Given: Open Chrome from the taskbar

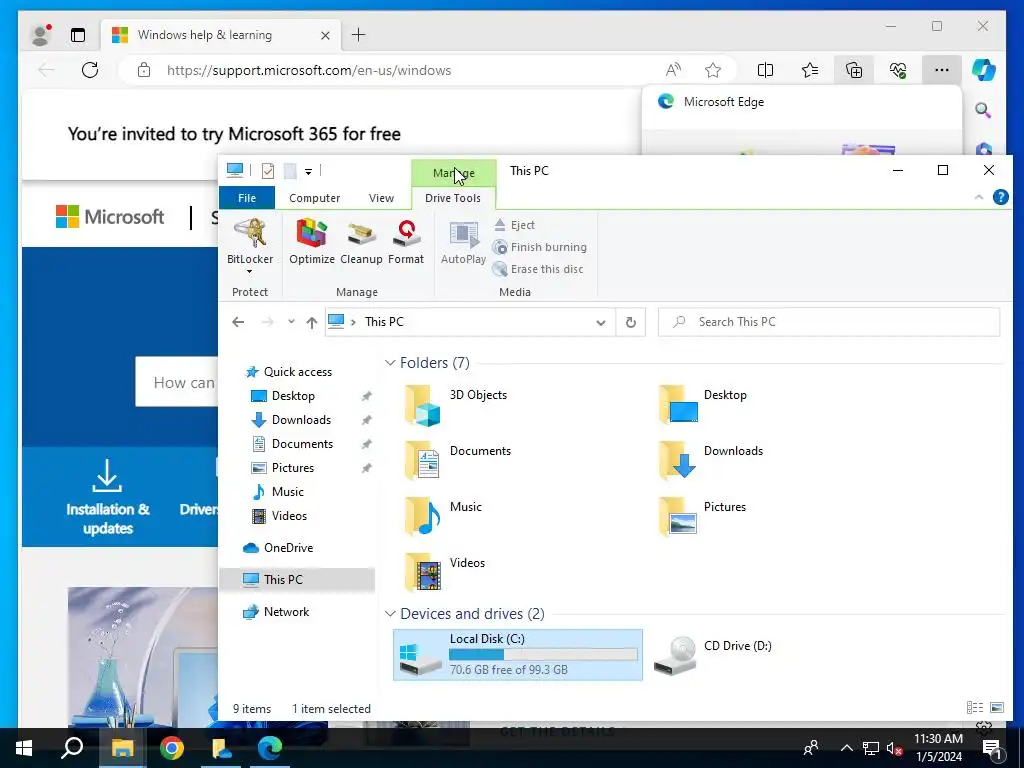Looking at the screenshot, I should (172, 748).
